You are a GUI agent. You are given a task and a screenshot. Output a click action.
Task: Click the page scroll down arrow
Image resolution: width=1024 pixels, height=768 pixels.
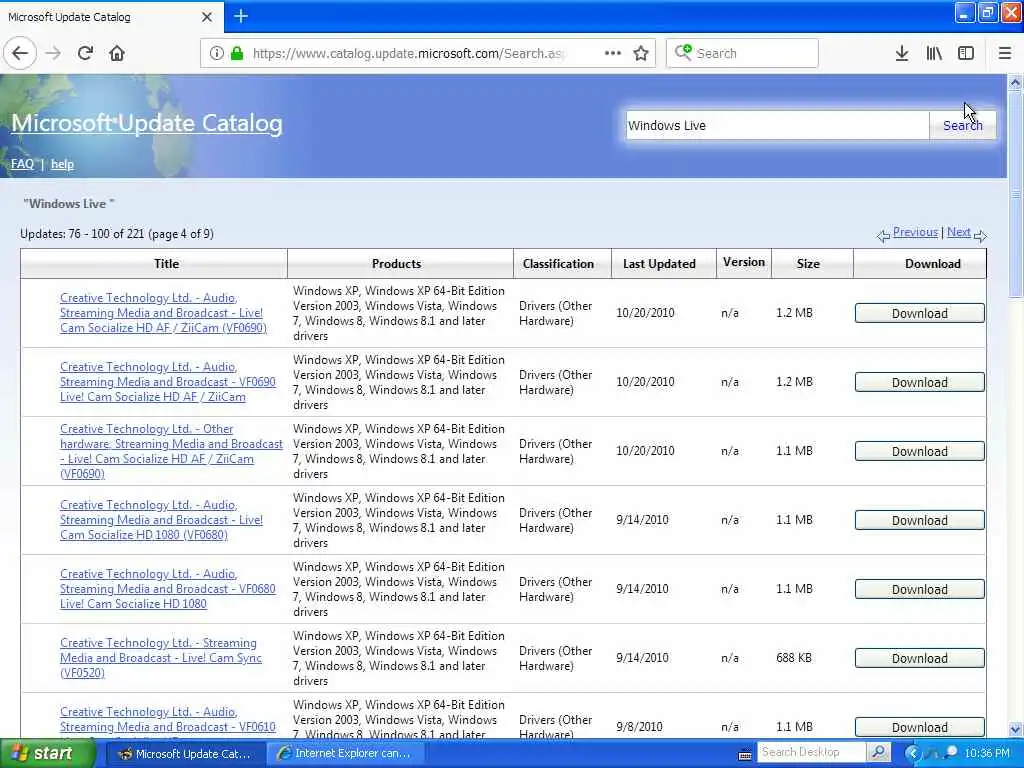(x=1015, y=729)
